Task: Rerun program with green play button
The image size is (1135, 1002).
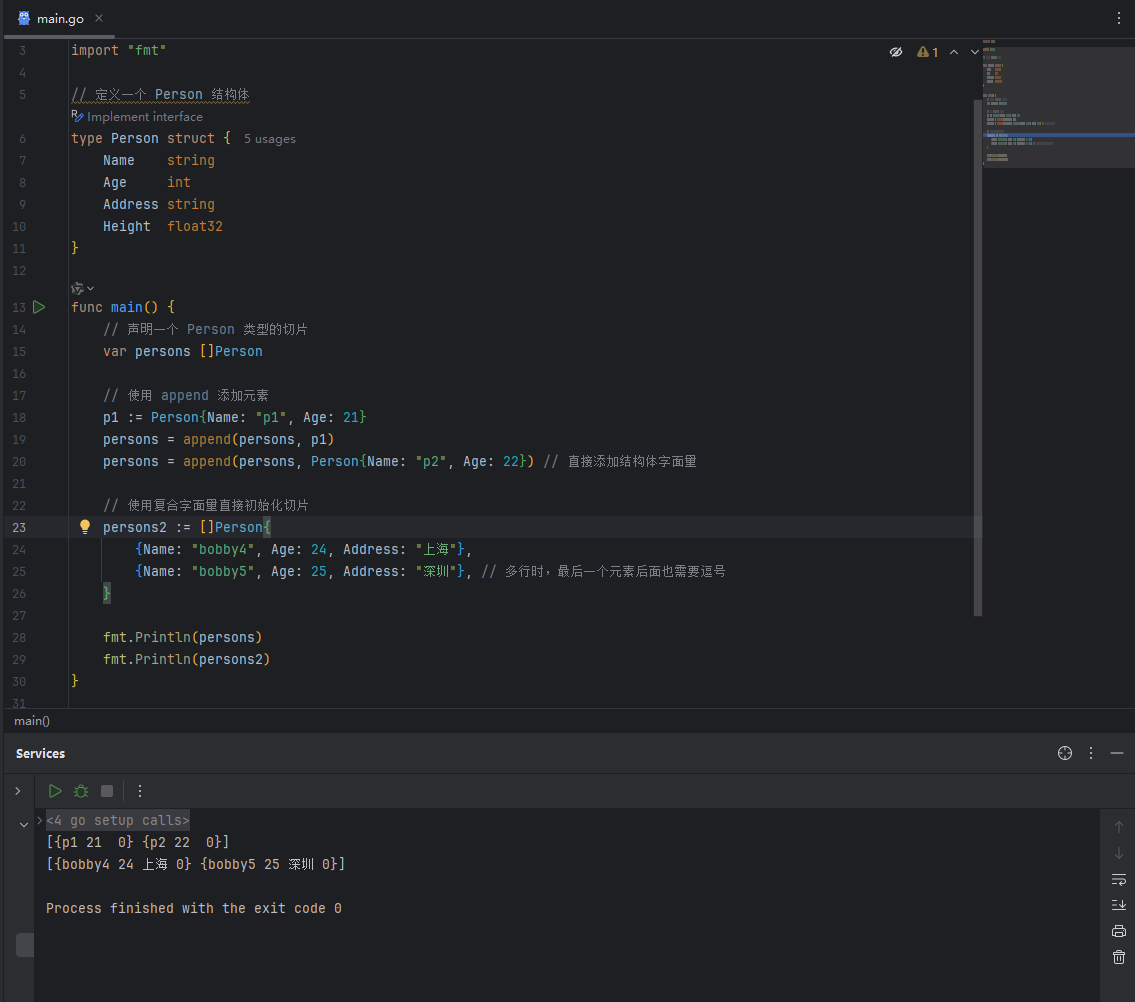Action: point(54,791)
